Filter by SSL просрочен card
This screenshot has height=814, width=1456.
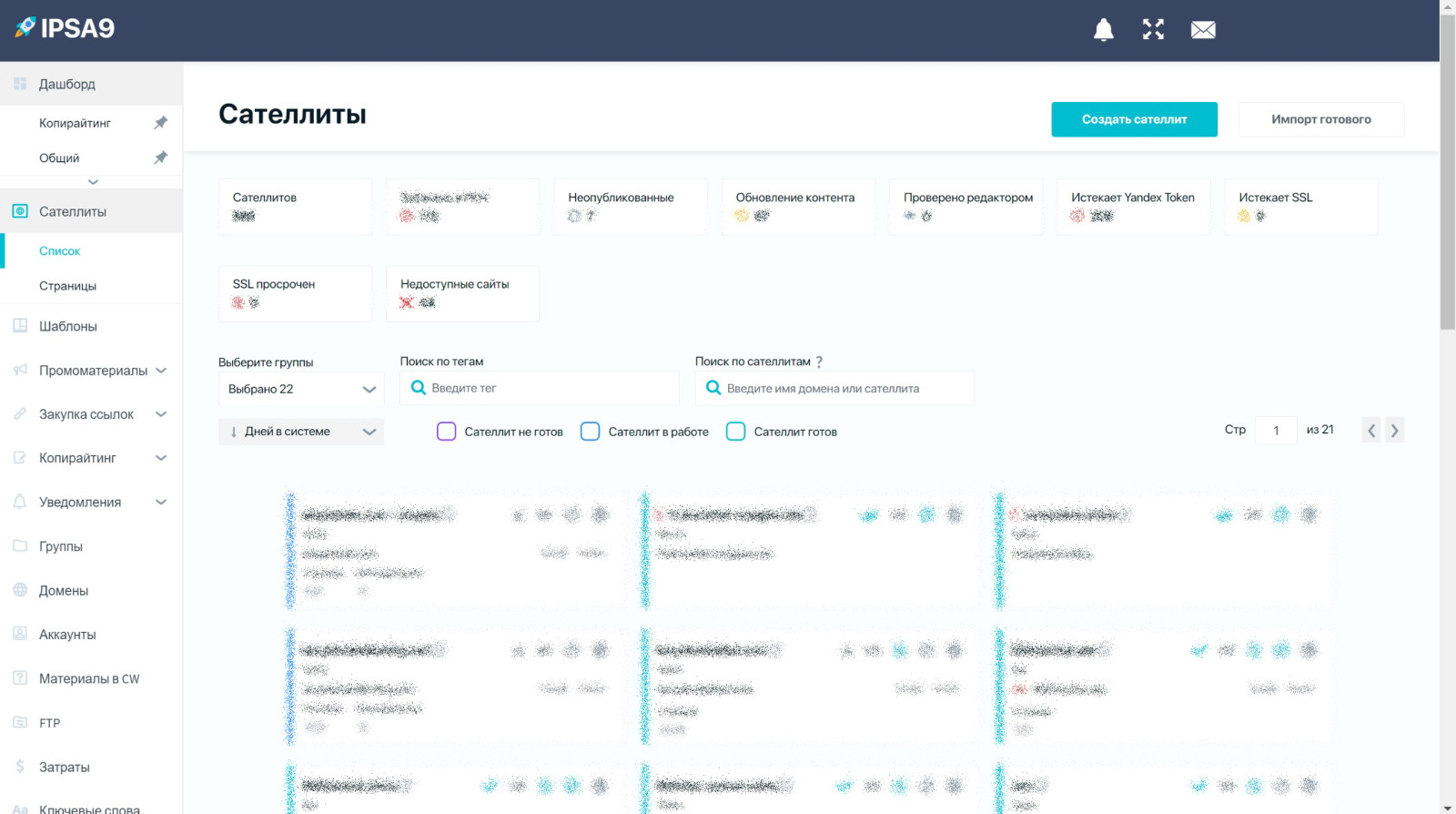(295, 293)
